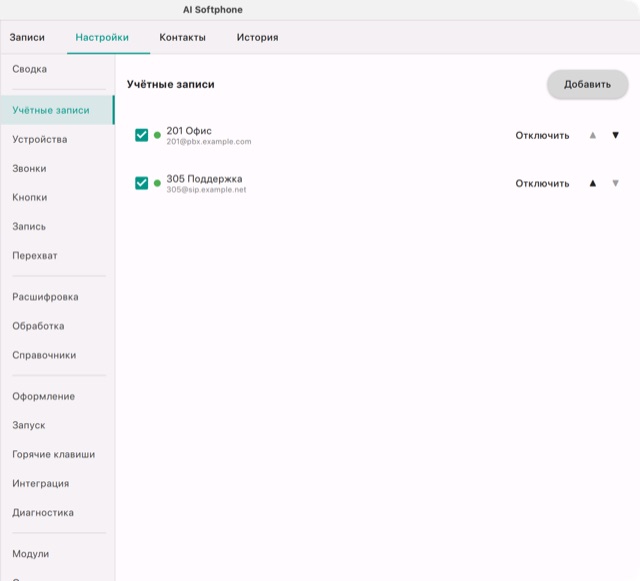Open Диагностика section
This screenshot has height=581, width=640.
(x=57, y=512)
